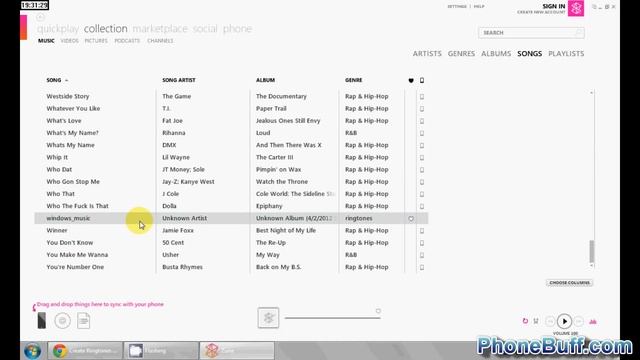The height and width of the screenshot is (360, 640).
Task: Switch to the VIDEOS tab
Action: (69, 41)
